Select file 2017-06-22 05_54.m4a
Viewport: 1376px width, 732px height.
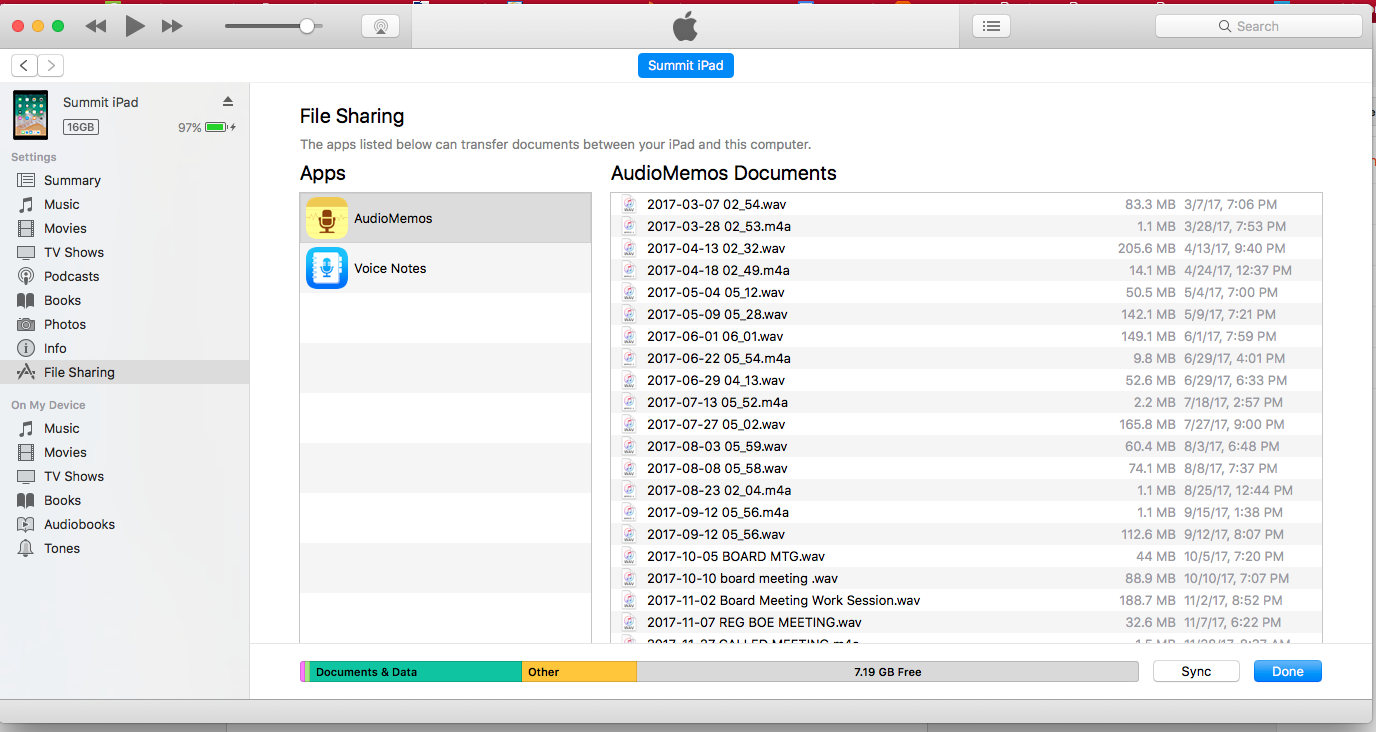pyautogui.click(x=966, y=358)
